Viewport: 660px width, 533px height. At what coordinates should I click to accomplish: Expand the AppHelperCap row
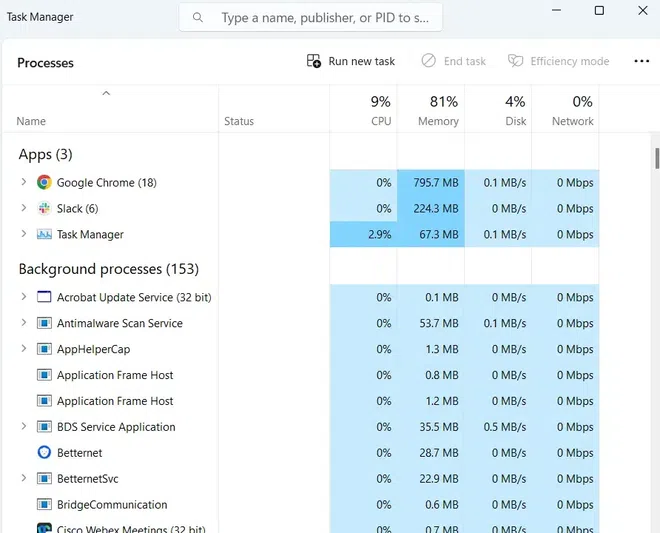coord(24,349)
